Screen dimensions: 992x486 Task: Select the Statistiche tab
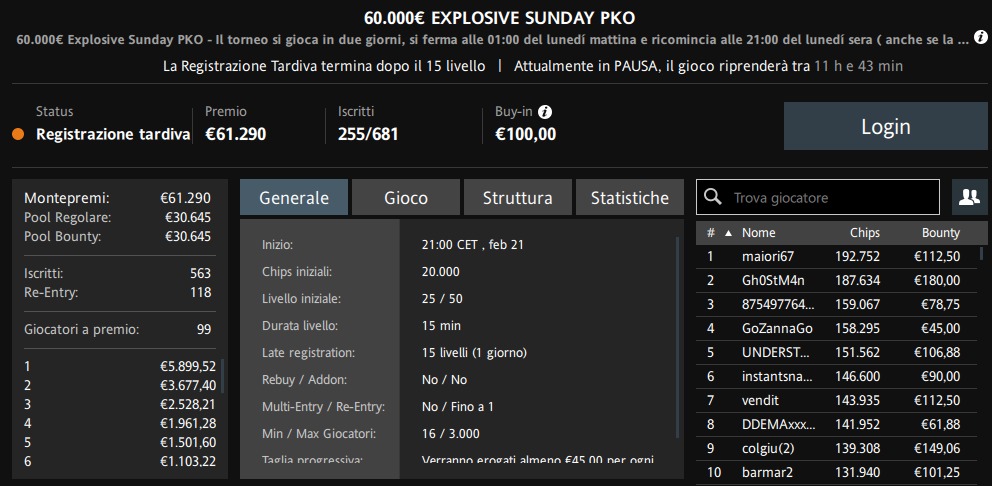pos(629,197)
